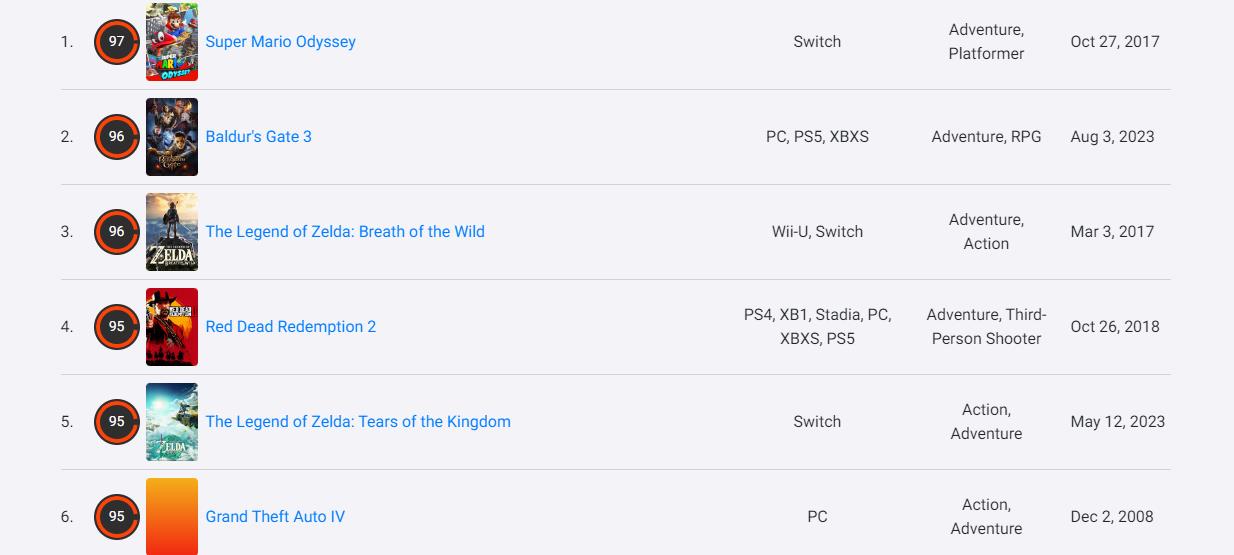
Task: Visit the Grand Theft Auto IV title link
Action: click(275, 517)
